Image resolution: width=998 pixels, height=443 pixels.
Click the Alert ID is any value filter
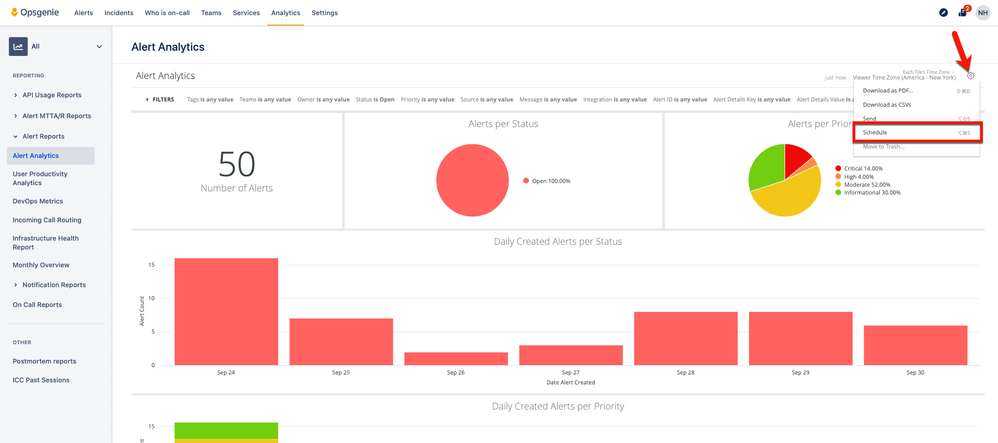pyautogui.click(x=680, y=100)
